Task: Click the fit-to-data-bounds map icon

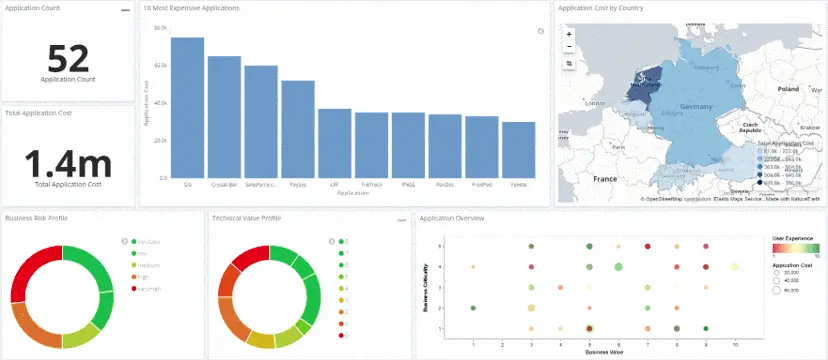Action: [569, 63]
